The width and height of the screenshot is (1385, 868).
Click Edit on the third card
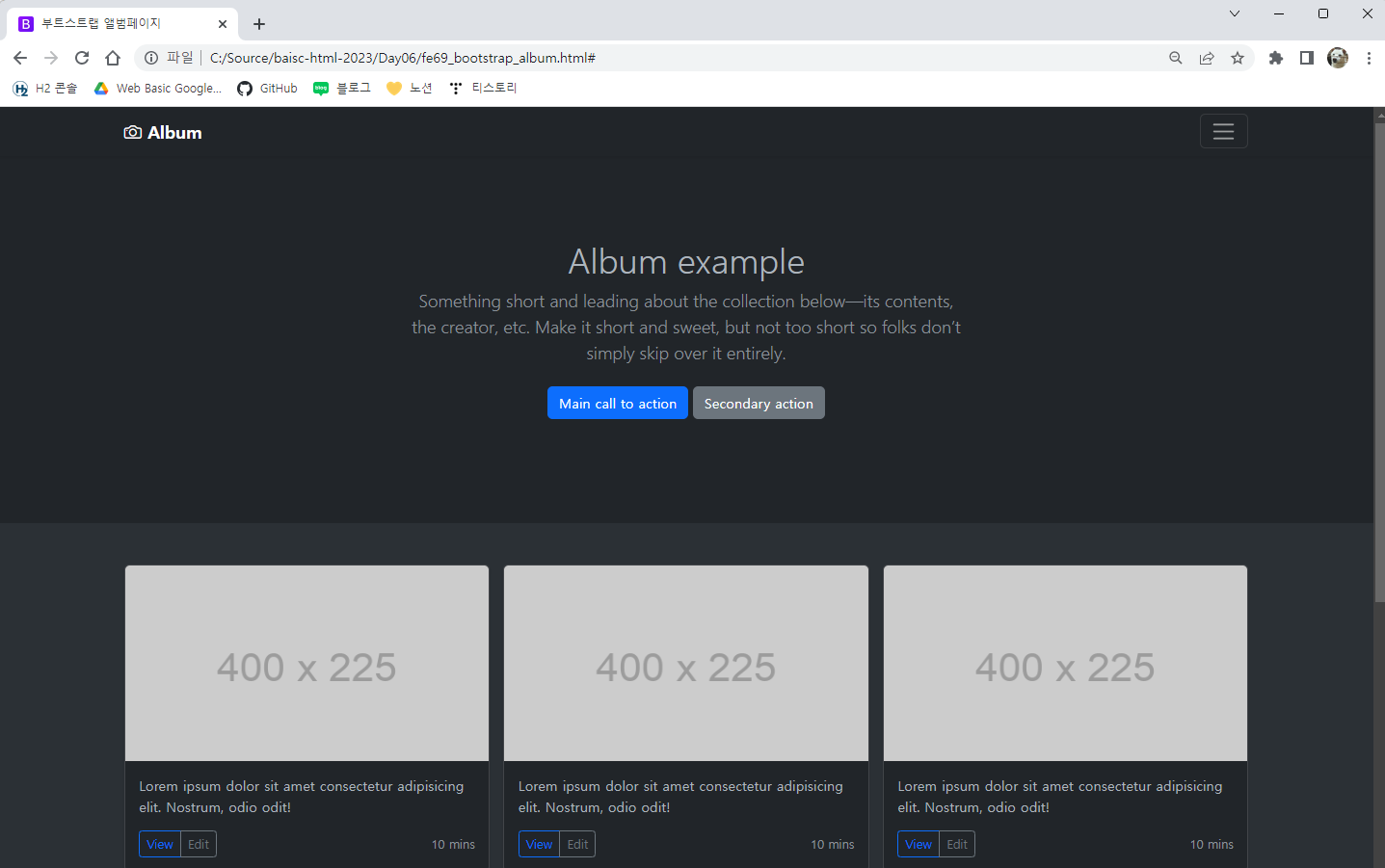(957, 844)
